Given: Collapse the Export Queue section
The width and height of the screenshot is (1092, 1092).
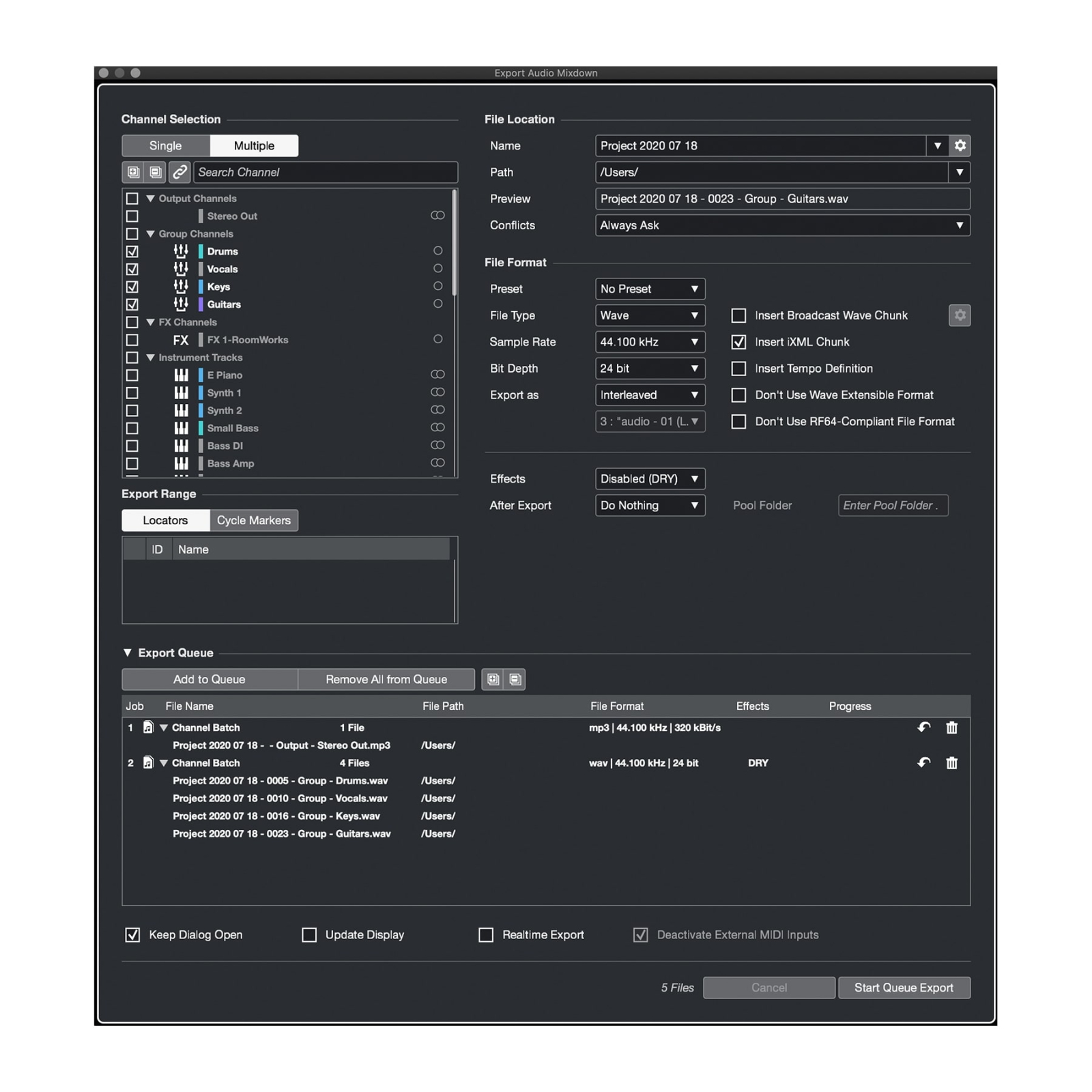Looking at the screenshot, I should (128, 653).
